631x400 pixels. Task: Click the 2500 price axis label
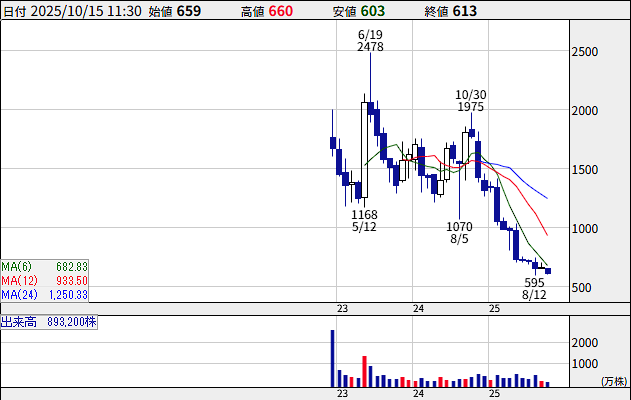585,52
